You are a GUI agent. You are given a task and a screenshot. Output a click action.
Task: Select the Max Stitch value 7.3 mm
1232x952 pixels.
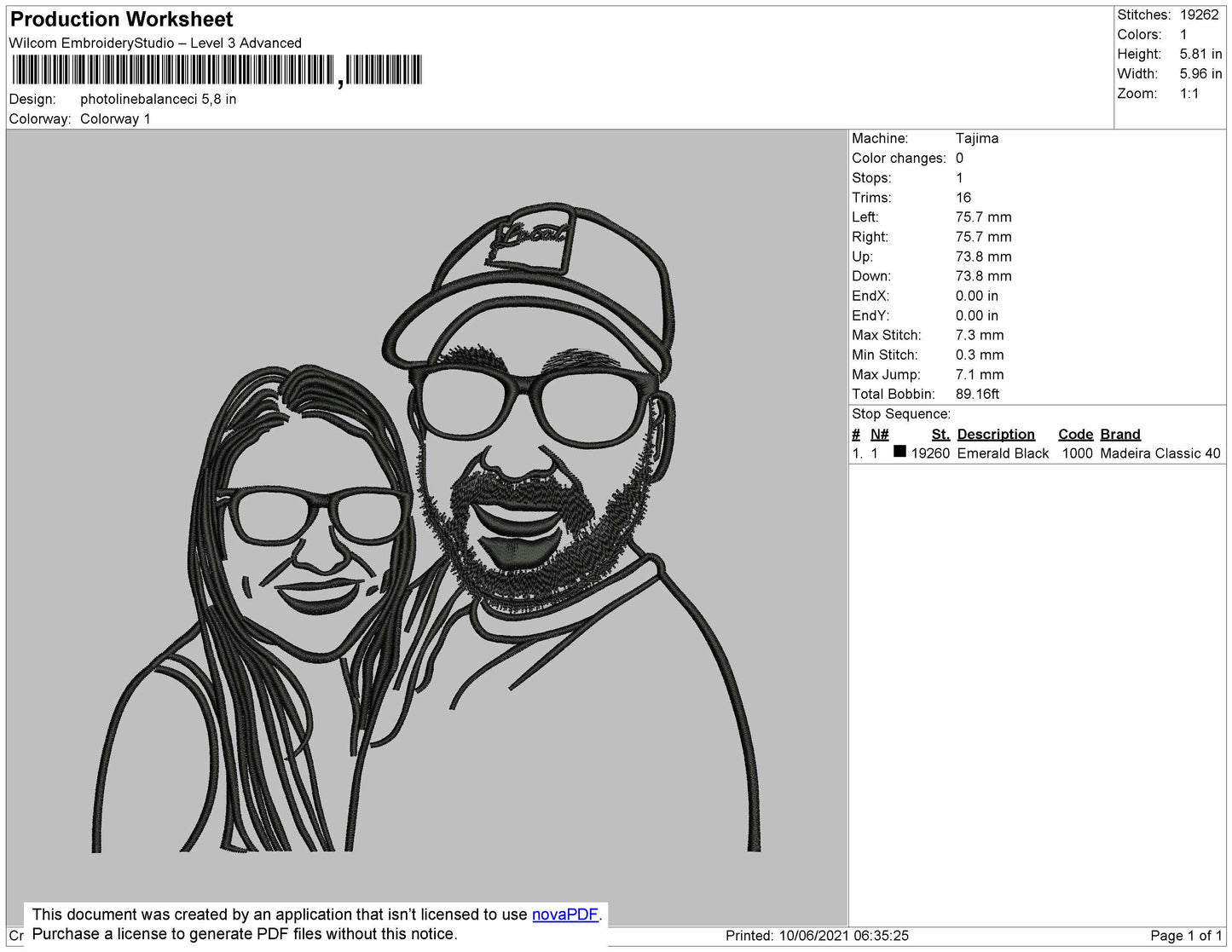980,335
